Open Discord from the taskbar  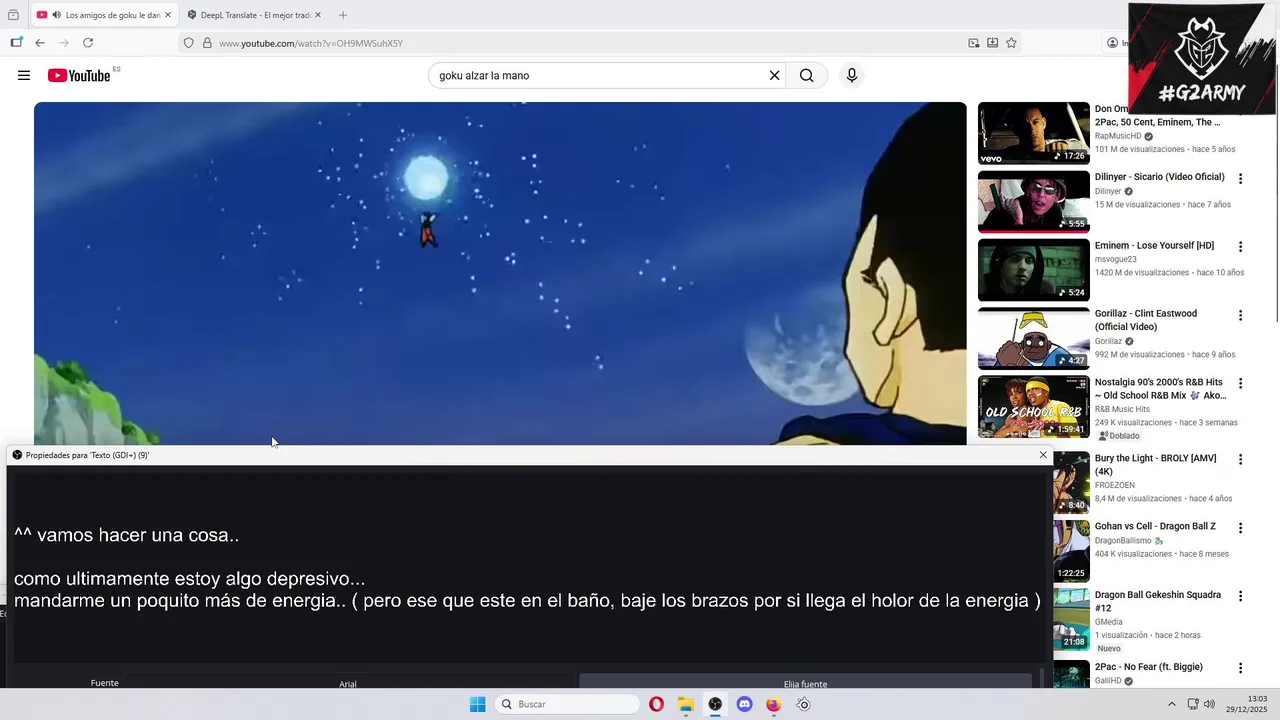[x=744, y=704]
